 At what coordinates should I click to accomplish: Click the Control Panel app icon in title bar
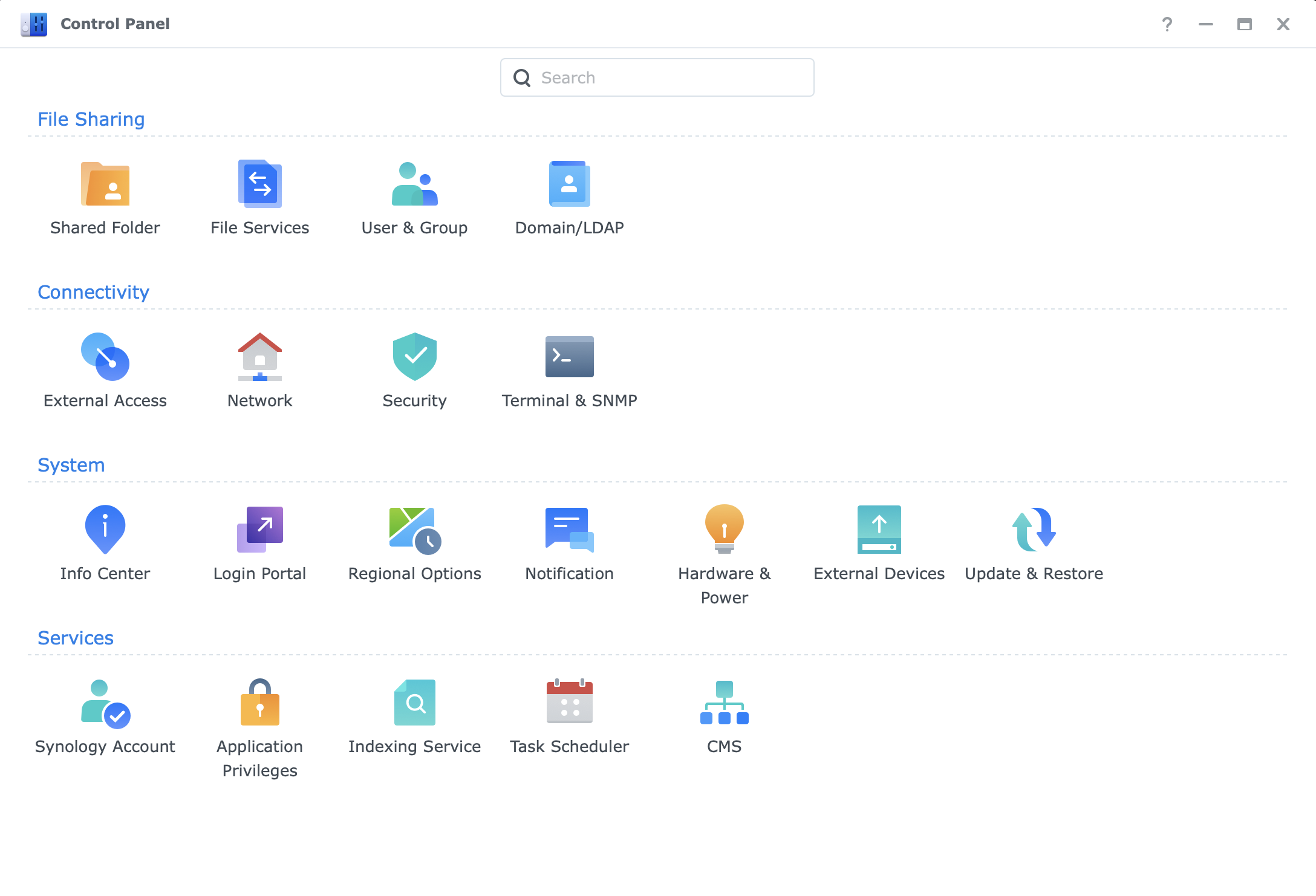click(34, 24)
